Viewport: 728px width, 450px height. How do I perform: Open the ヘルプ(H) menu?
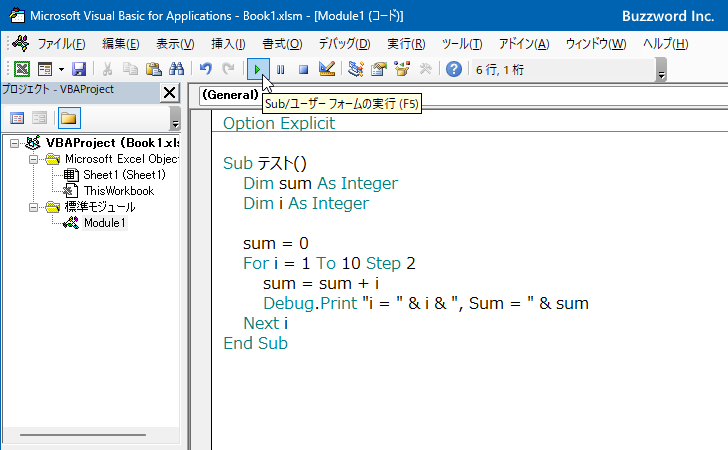click(x=665, y=44)
